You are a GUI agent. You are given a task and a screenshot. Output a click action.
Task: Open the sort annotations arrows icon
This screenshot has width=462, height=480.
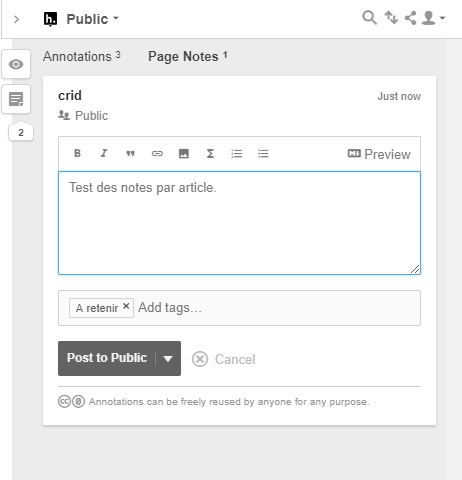(x=391, y=18)
